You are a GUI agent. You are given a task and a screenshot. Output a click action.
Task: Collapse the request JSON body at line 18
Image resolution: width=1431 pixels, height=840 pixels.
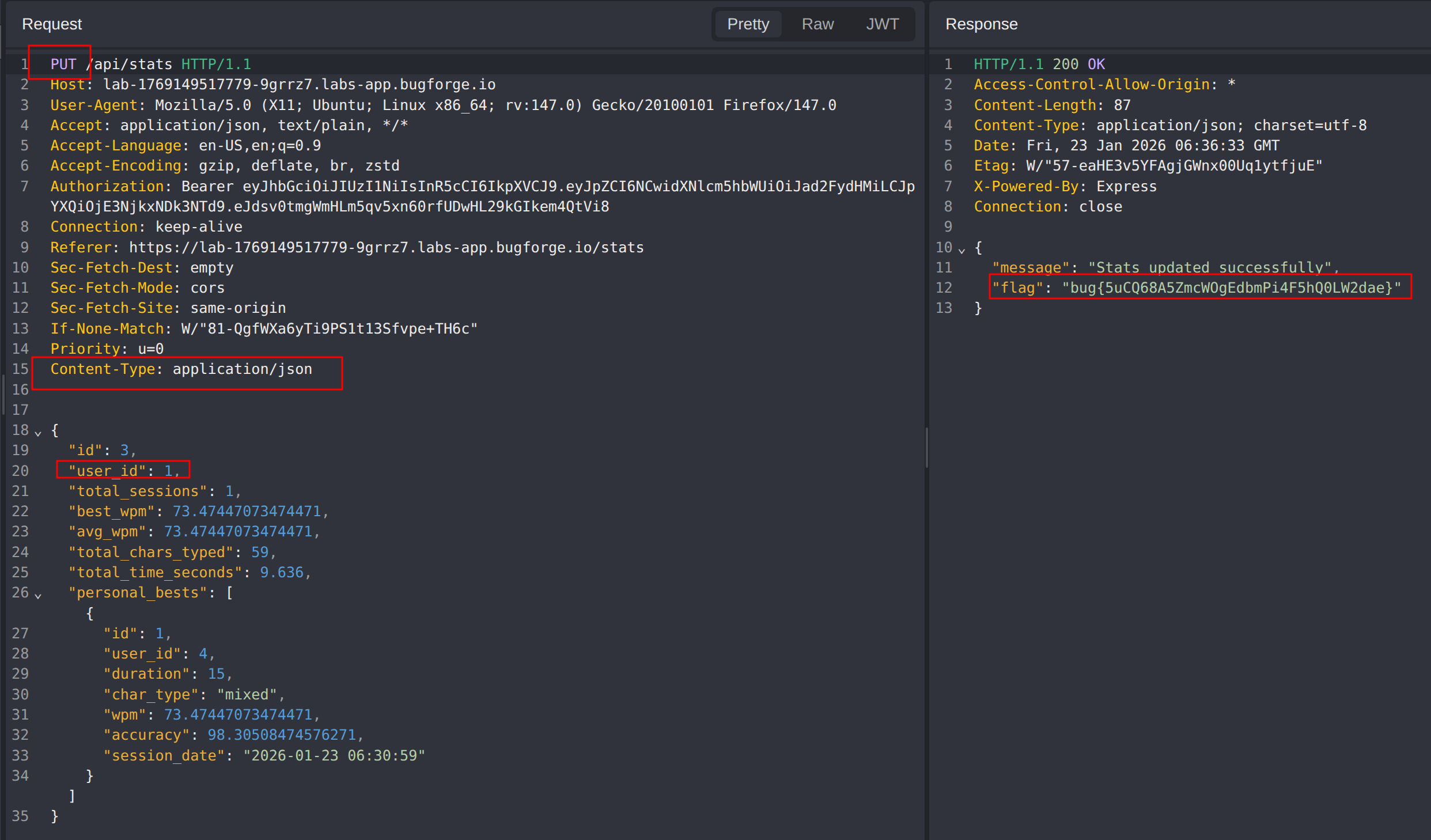click(x=38, y=433)
